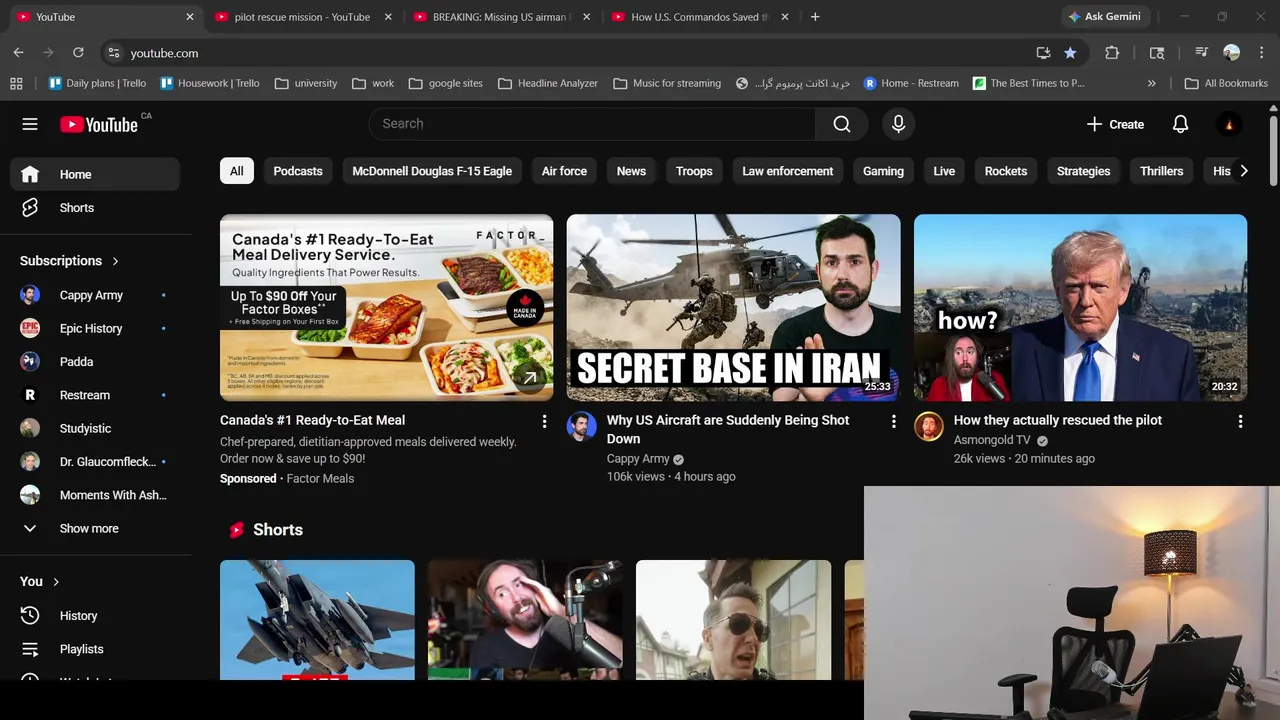Open the YouTube guide hamburger menu
The image size is (1280, 720).
30,124
